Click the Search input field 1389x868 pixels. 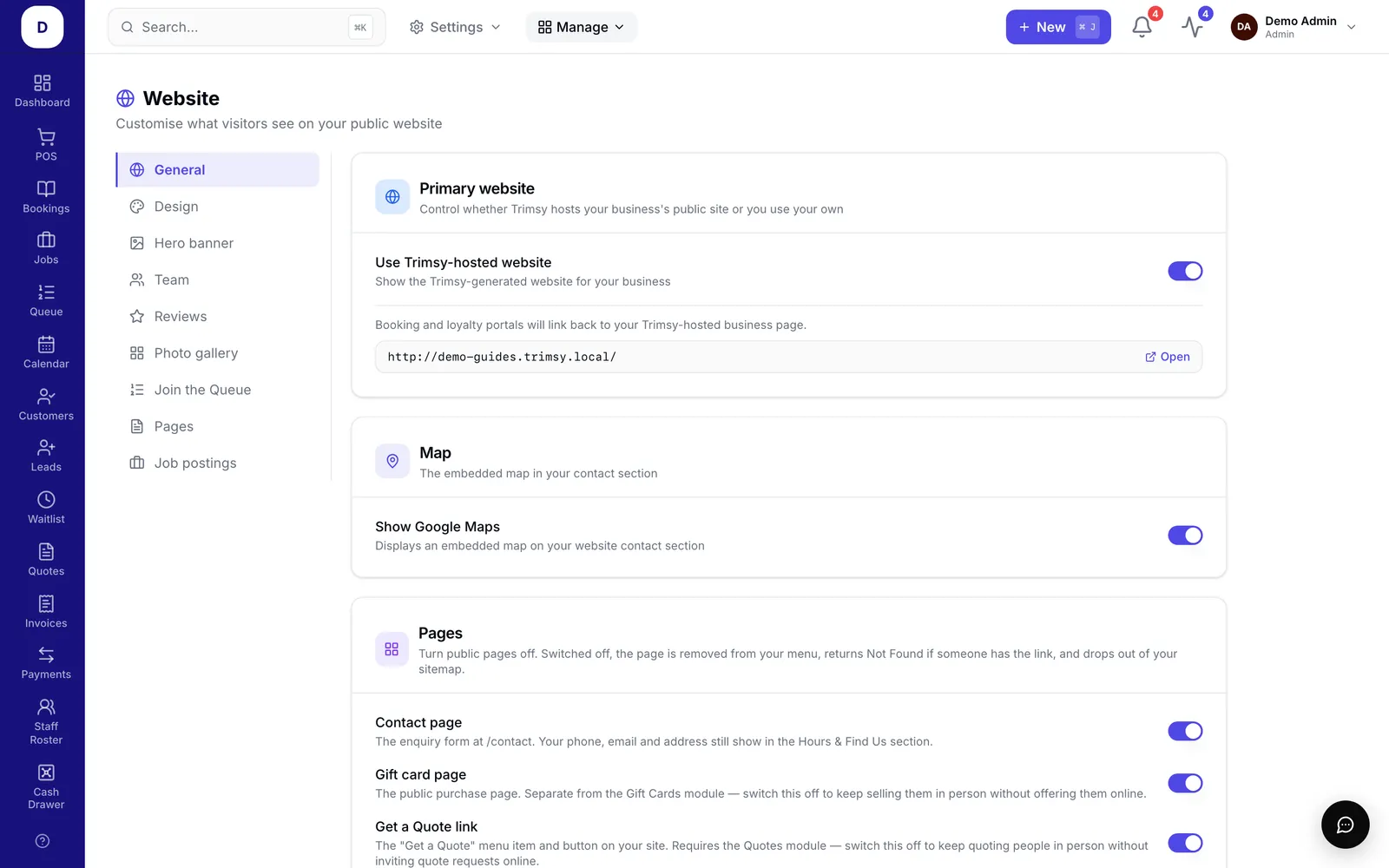pos(247,27)
